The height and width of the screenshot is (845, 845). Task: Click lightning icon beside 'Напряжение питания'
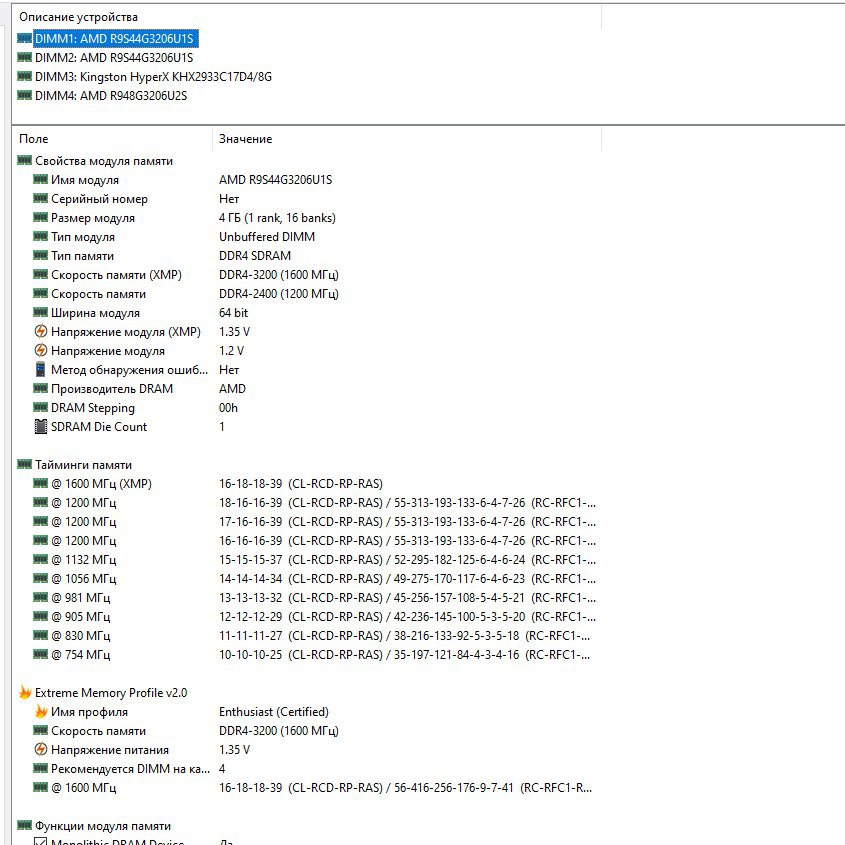click(40, 749)
